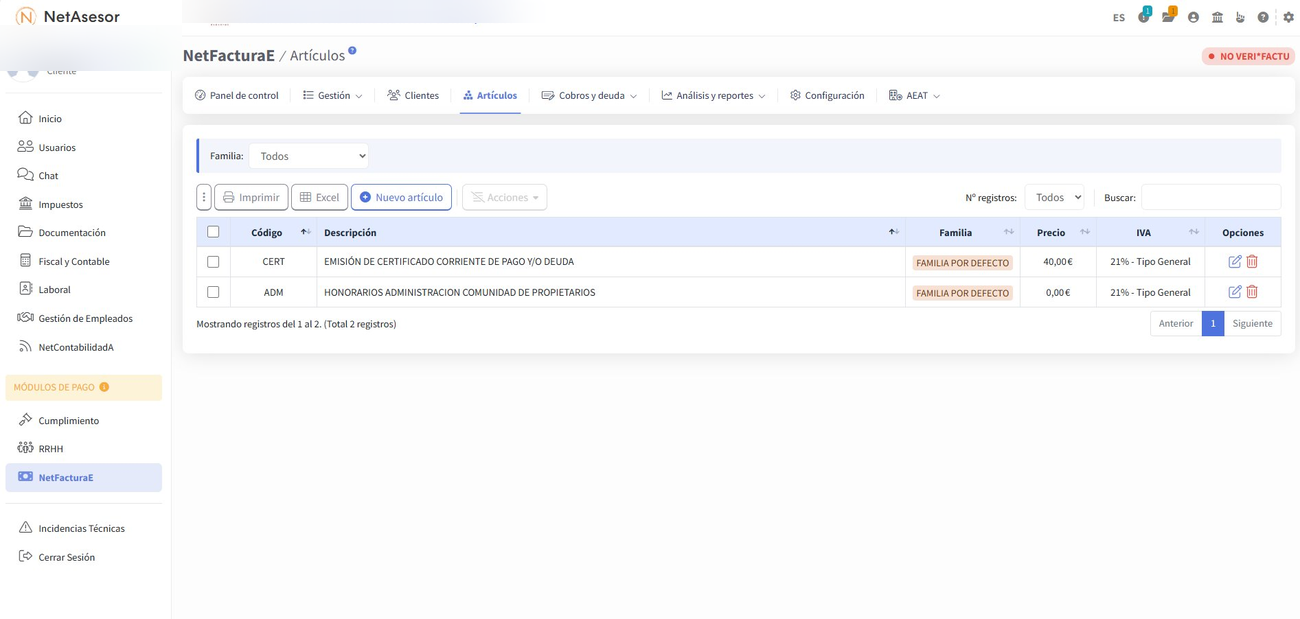Switch to the Clientes tab

pos(413,96)
